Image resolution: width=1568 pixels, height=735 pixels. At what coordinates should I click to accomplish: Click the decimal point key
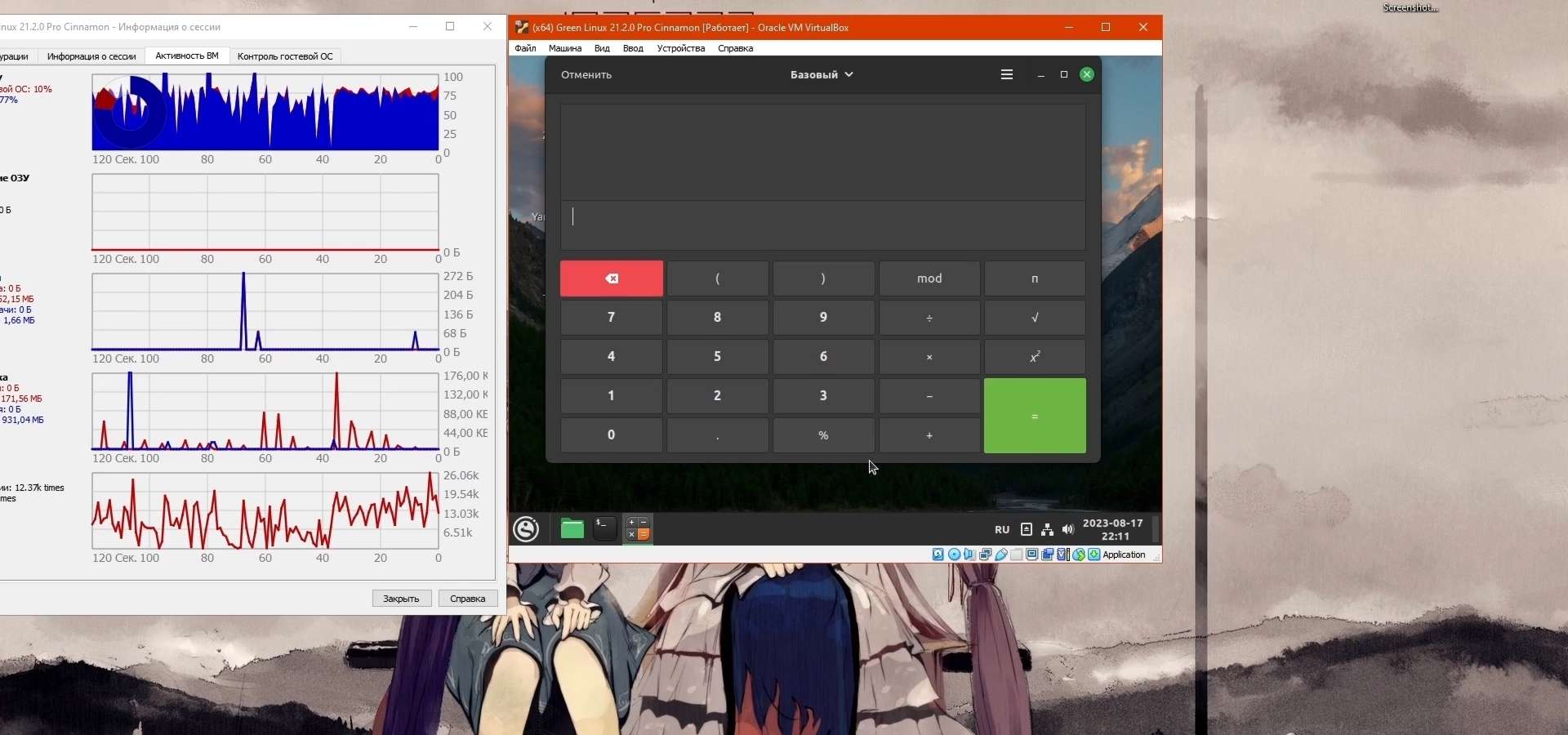718,435
